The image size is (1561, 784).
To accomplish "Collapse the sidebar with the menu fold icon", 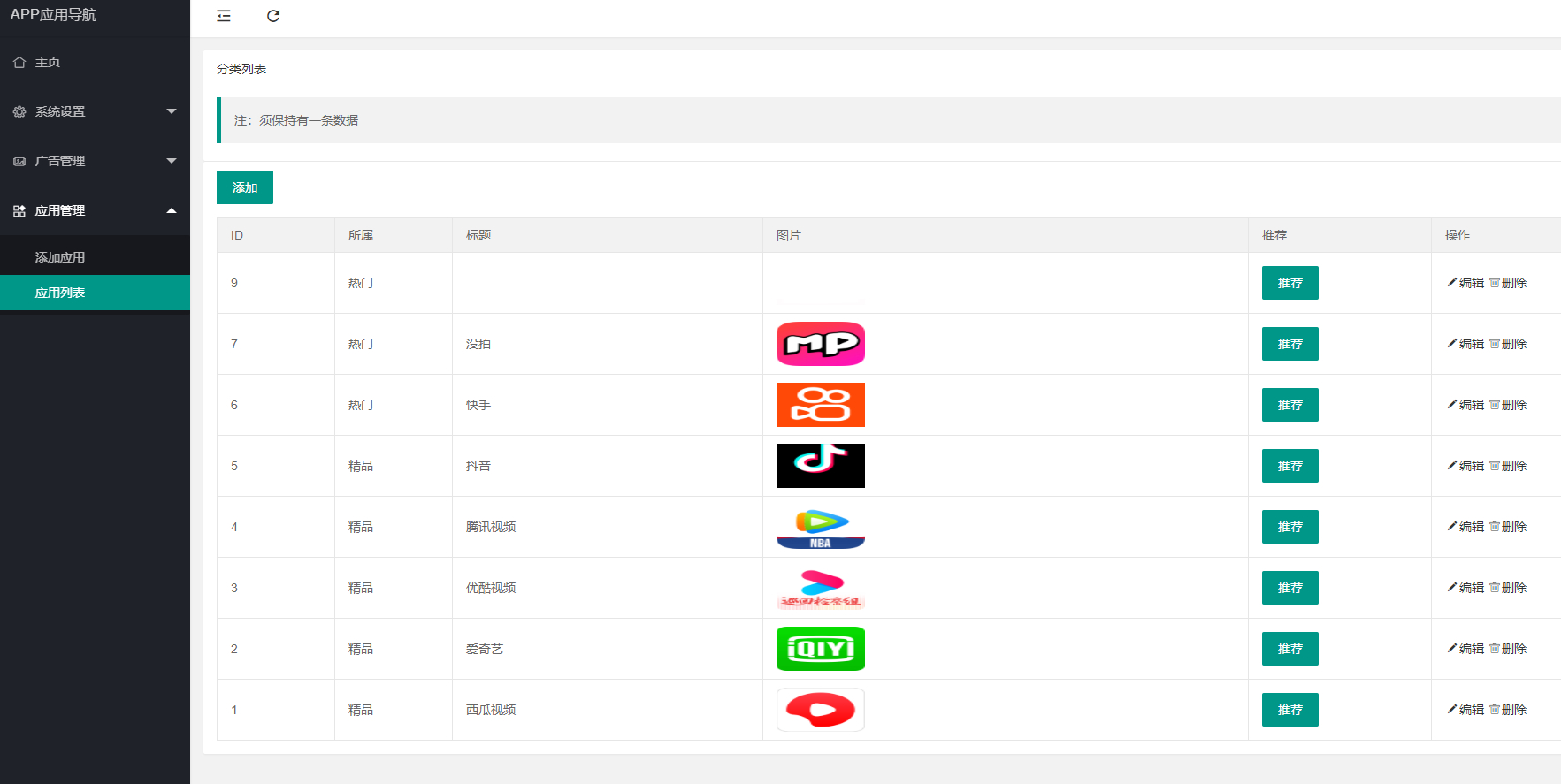I will [224, 16].
